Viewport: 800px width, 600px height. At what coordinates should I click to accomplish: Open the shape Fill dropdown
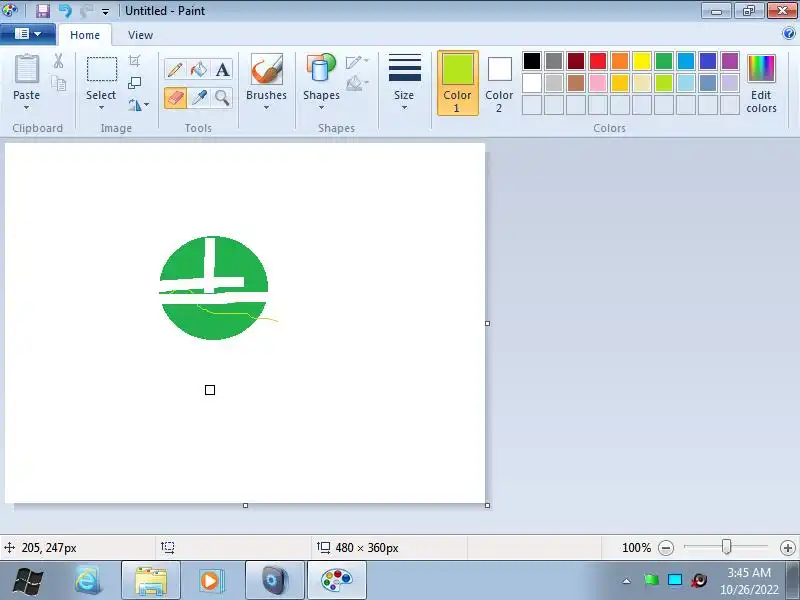pos(357,83)
